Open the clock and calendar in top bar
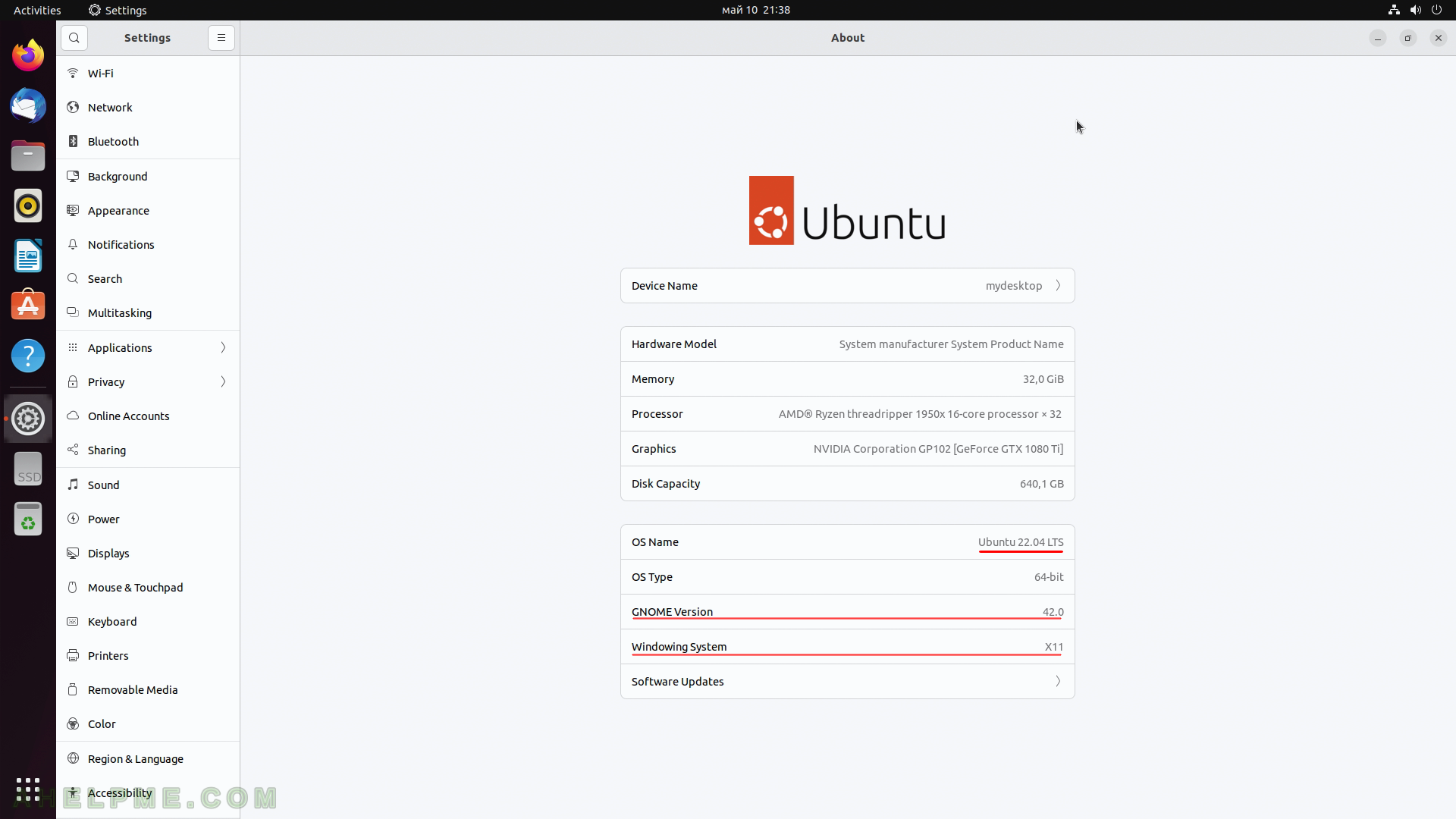The image size is (1456, 819). (x=756, y=10)
